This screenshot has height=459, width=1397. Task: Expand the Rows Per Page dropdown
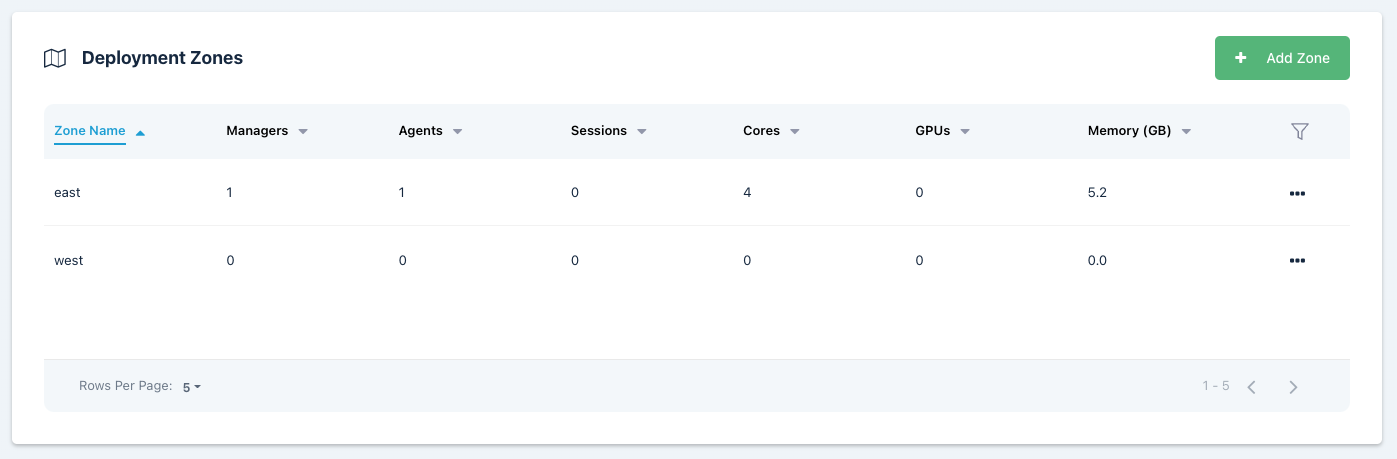tap(192, 387)
